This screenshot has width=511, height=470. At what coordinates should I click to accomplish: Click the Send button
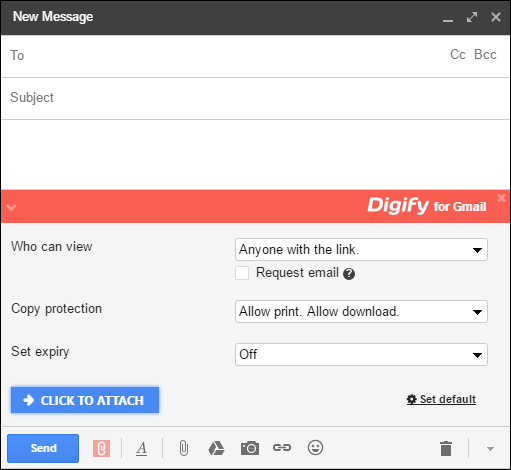pyautogui.click(x=43, y=448)
